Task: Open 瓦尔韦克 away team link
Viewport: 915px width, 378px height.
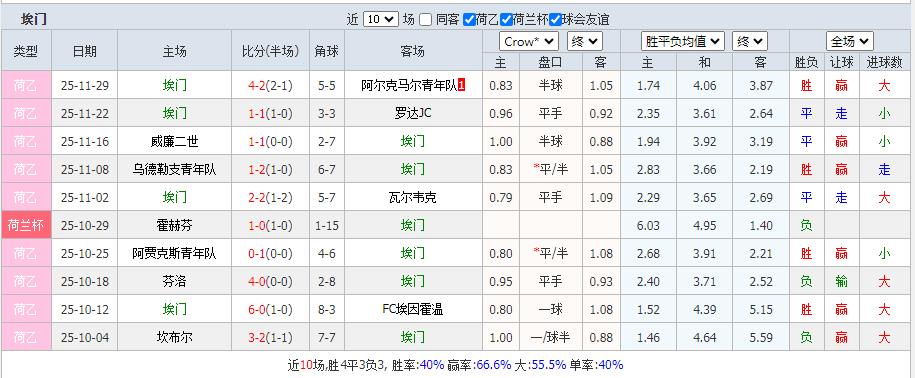Action: [x=413, y=198]
